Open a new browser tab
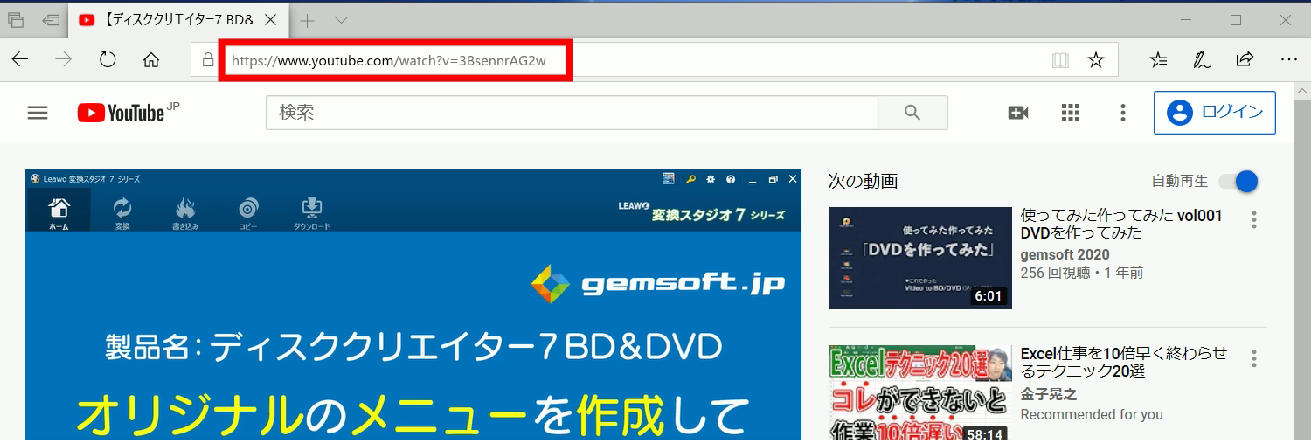This screenshot has width=1311, height=440. tap(308, 20)
